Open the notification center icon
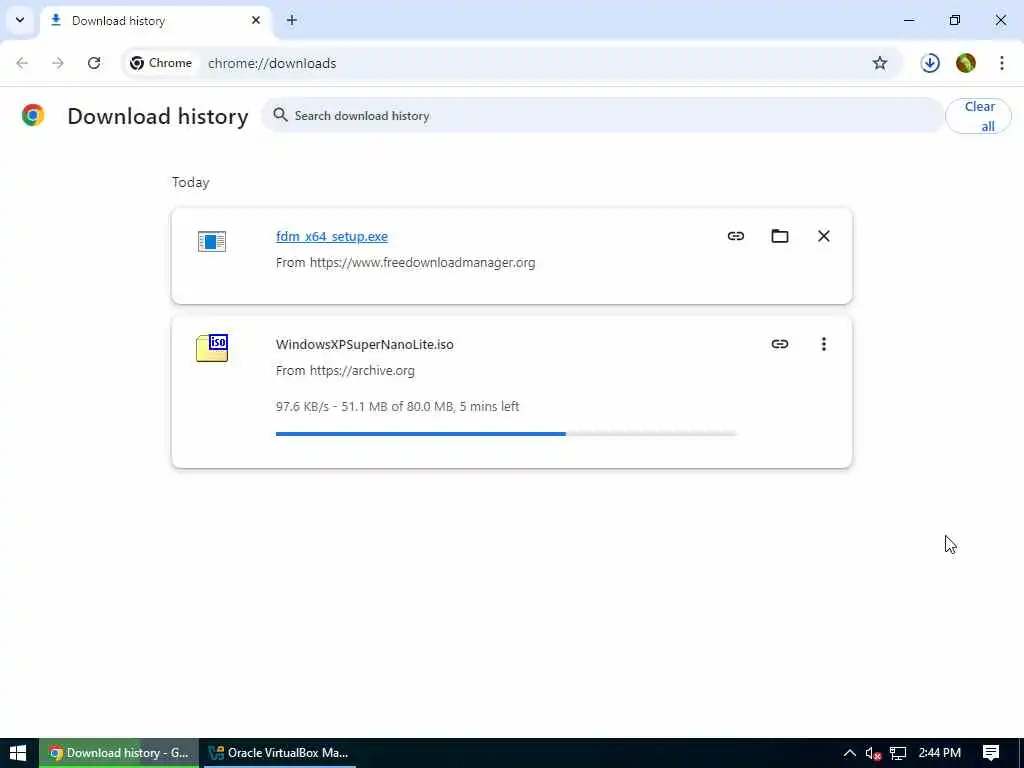Viewport: 1024px width, 768px height. (x=991, y=753)
